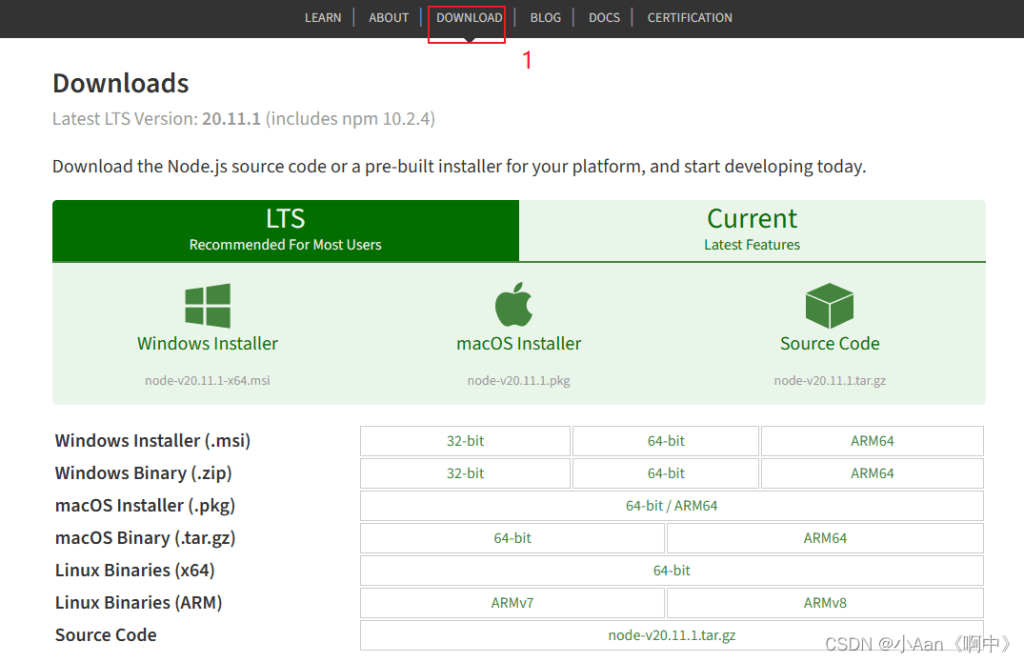Download Linux Binaries x64 64-bit

click(x=671, y=570)
